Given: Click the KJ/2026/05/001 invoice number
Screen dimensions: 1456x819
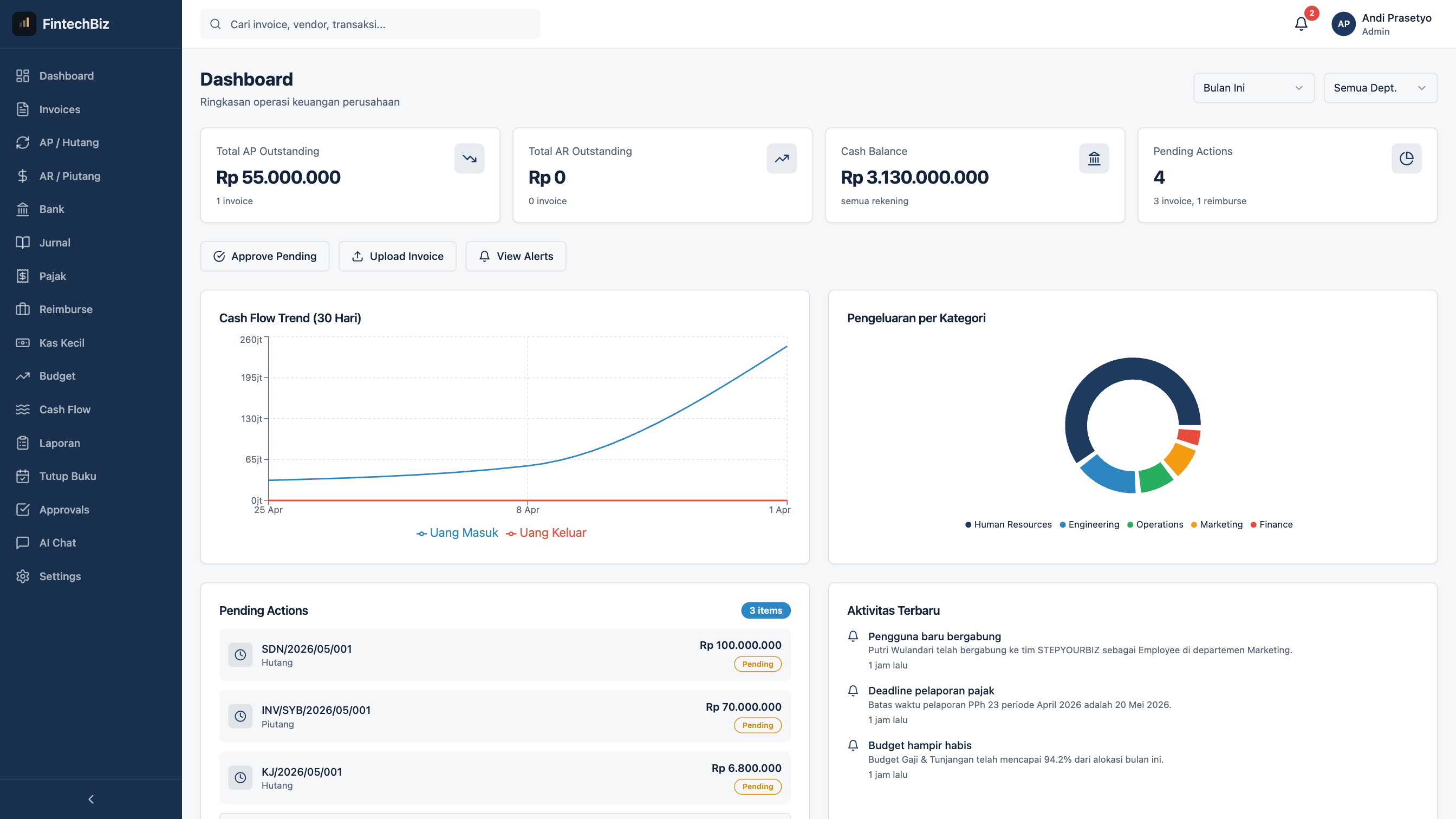Looking at the screenshot, I should tap(301, 772).
